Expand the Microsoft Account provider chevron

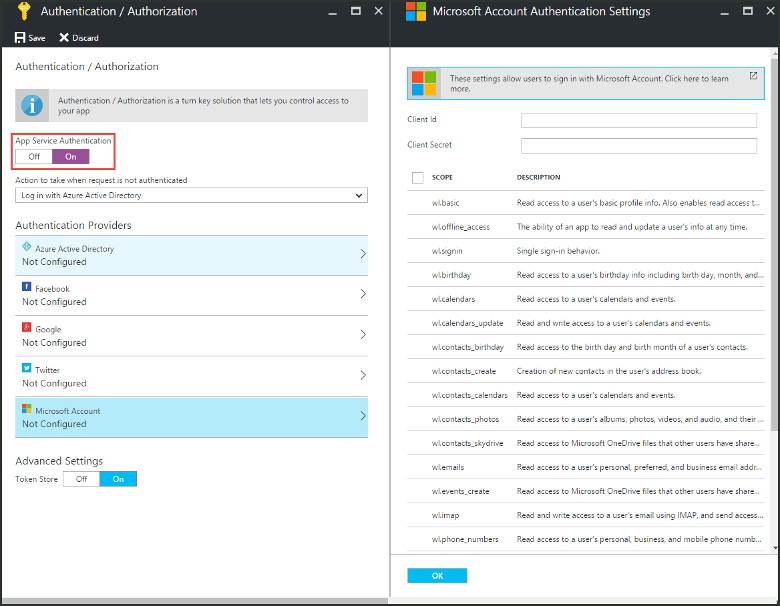tap(363, 416)
